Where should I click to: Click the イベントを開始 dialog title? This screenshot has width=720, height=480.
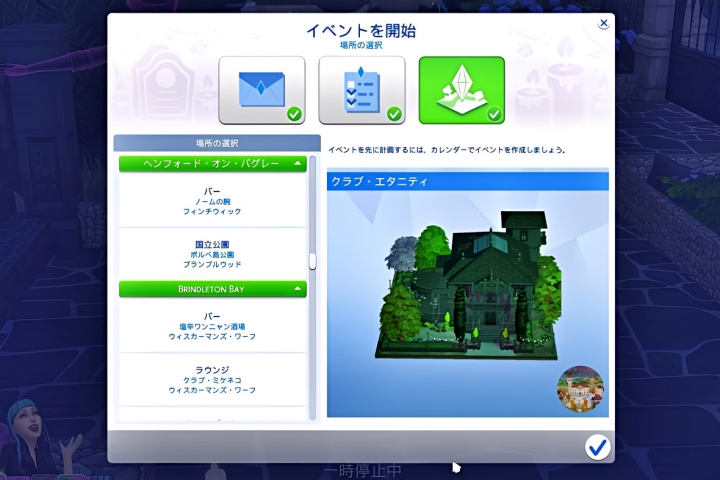[361, 31]
